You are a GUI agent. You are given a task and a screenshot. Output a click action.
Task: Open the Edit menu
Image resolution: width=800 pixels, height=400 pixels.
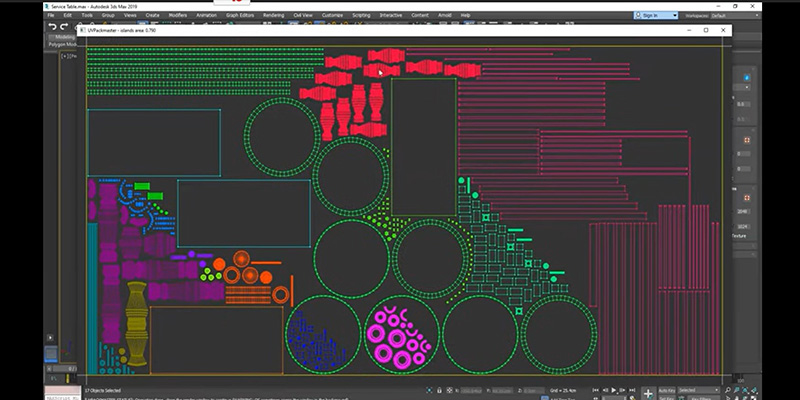tap(67, 15)
